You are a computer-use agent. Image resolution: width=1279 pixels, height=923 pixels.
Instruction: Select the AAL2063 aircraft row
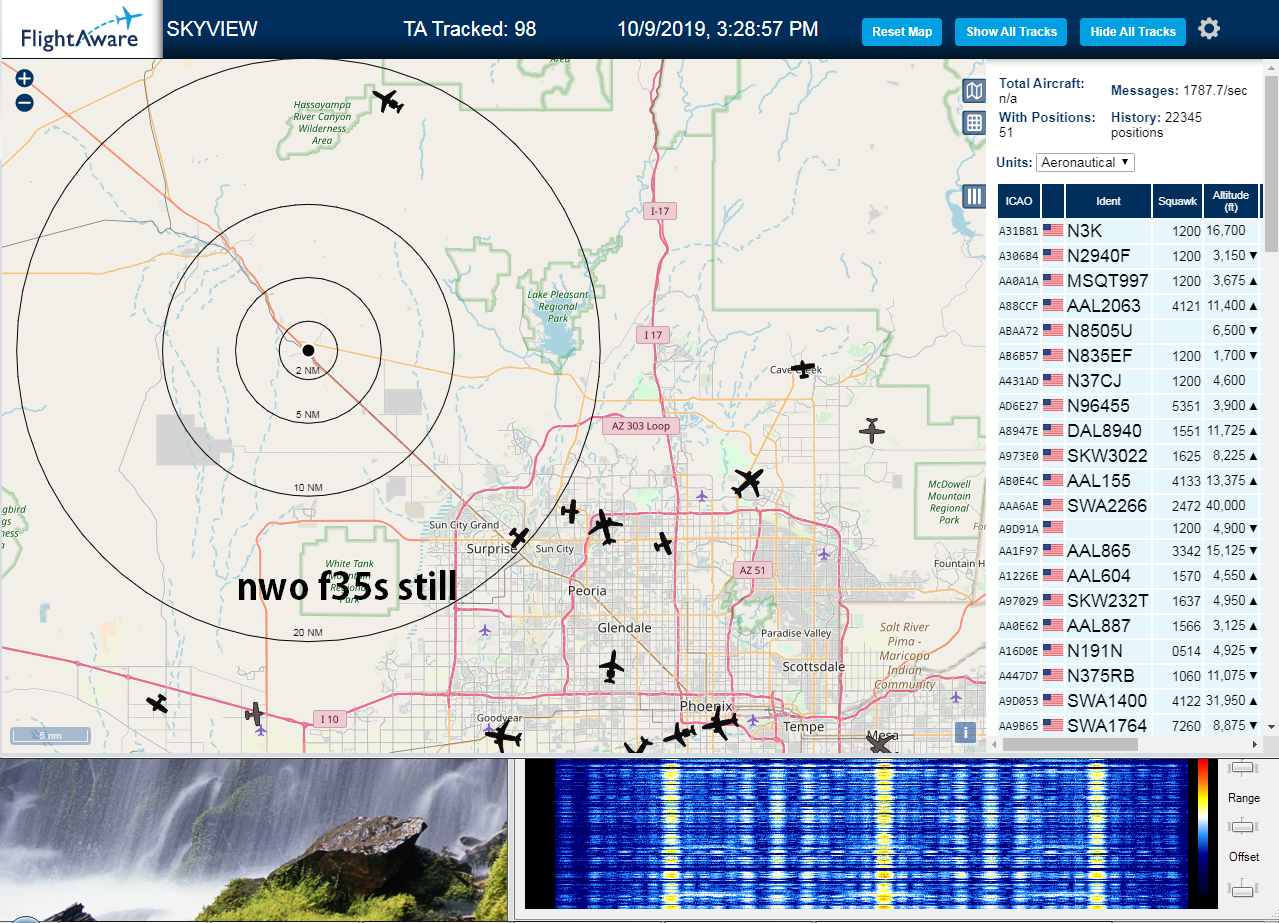pyautogui.click(x=1129, y=305)
